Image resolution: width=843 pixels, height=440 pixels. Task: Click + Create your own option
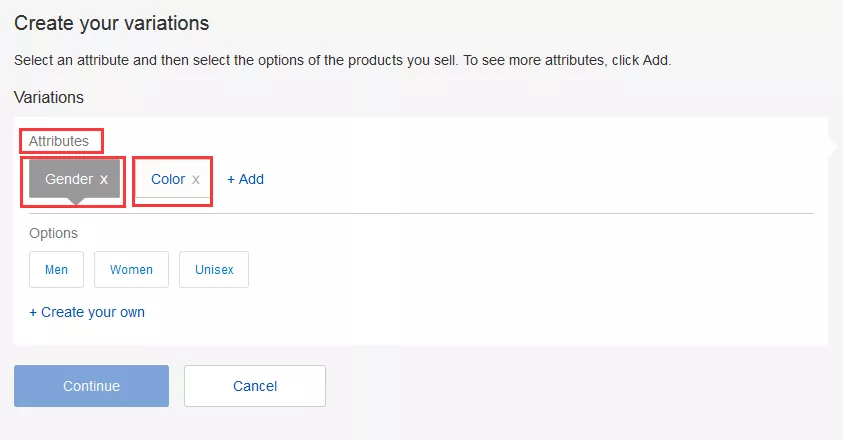click(87, 312)
